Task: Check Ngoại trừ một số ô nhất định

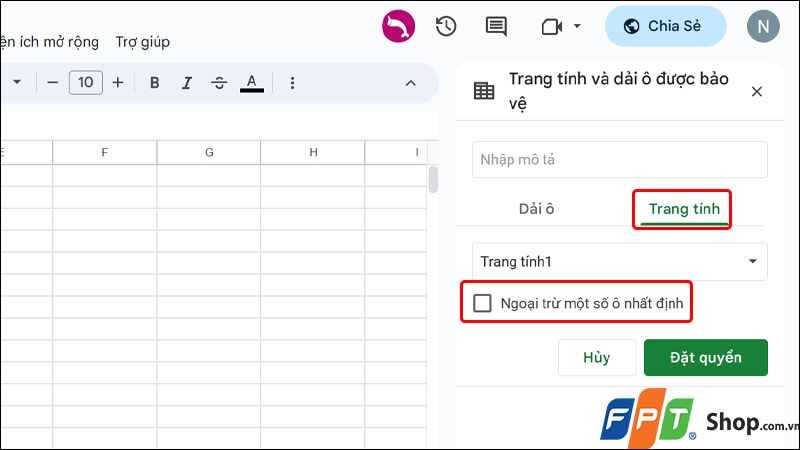Action: pos(482,303)
